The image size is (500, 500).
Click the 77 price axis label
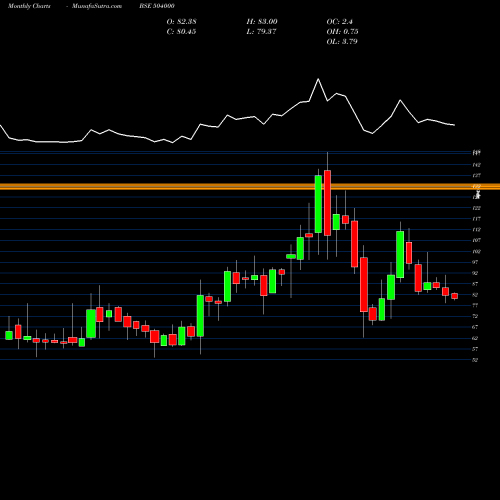tap(475, 305)
